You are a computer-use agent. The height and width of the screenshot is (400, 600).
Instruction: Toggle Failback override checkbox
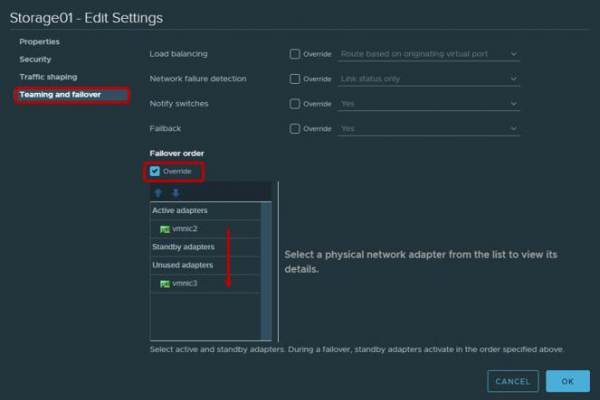(x=294, y=128)
